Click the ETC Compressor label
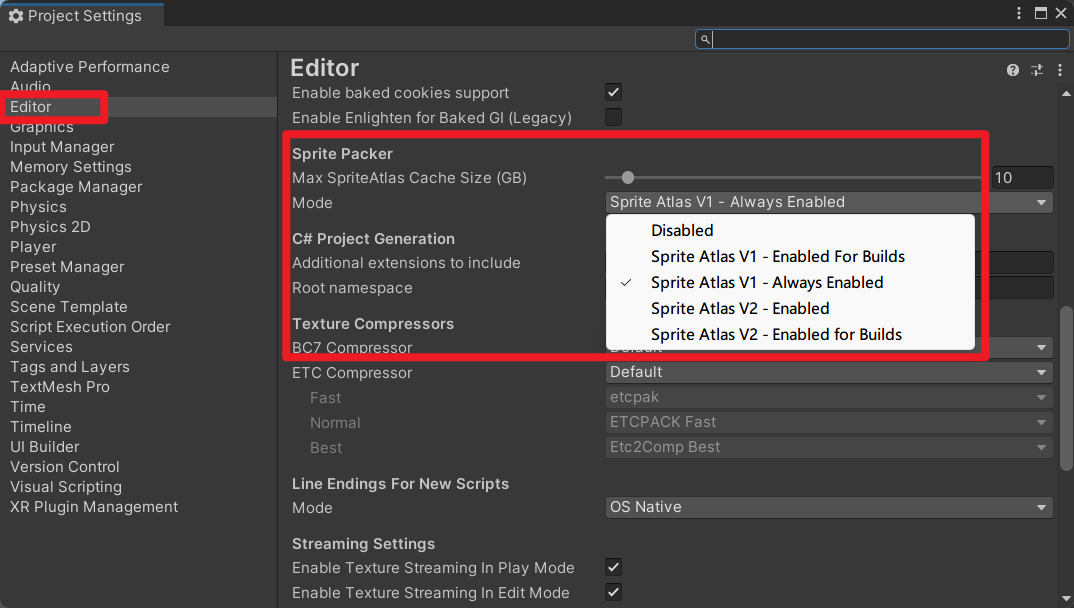 point(352,372)
